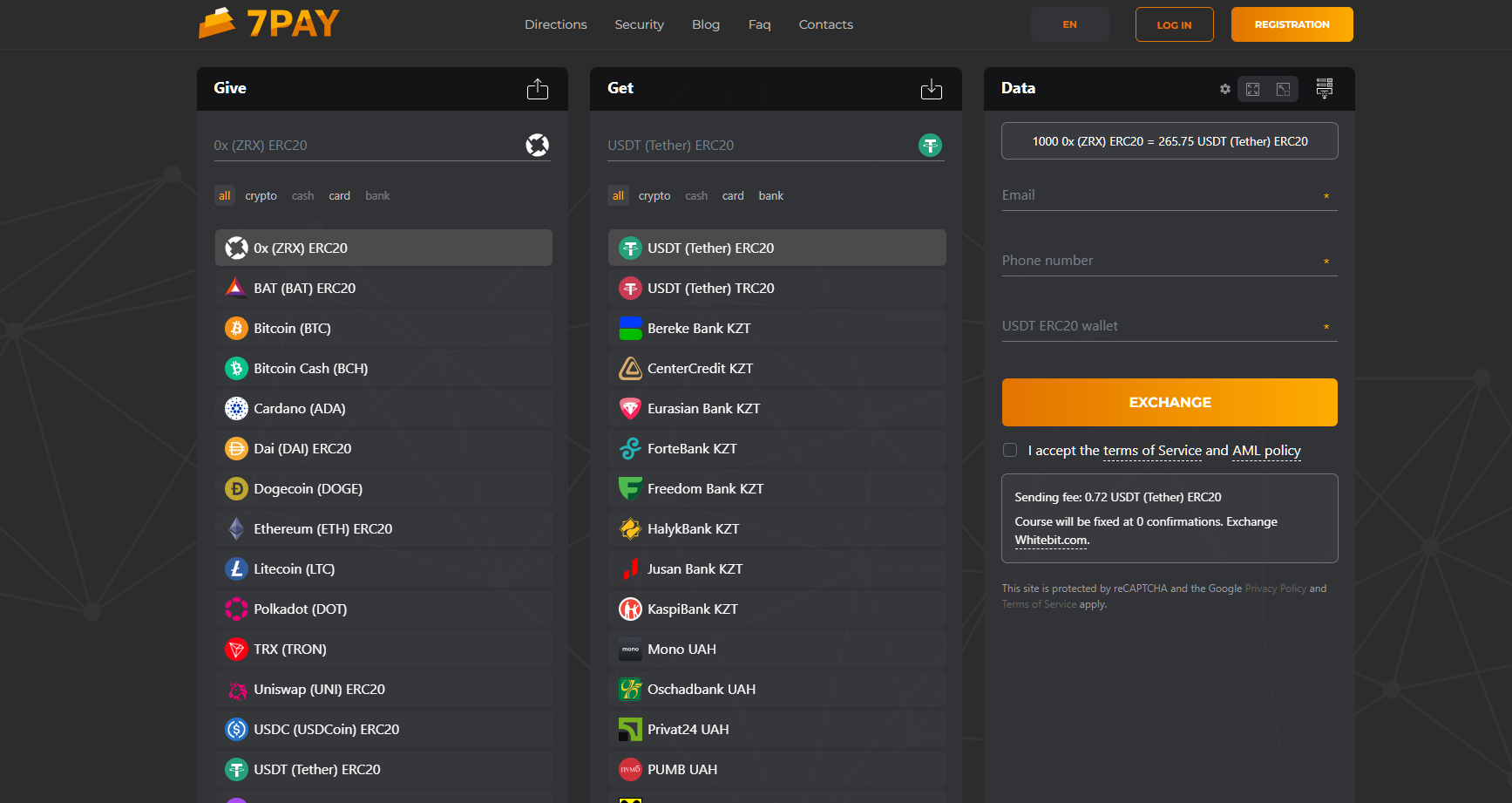Click the 7PAY logo
Screen dimensions: 1512x803
click(x=269, y=24)
